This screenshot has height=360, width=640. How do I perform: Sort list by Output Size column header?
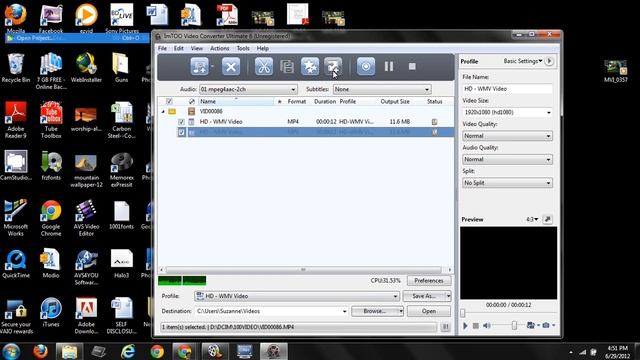(x=395, y=101)
